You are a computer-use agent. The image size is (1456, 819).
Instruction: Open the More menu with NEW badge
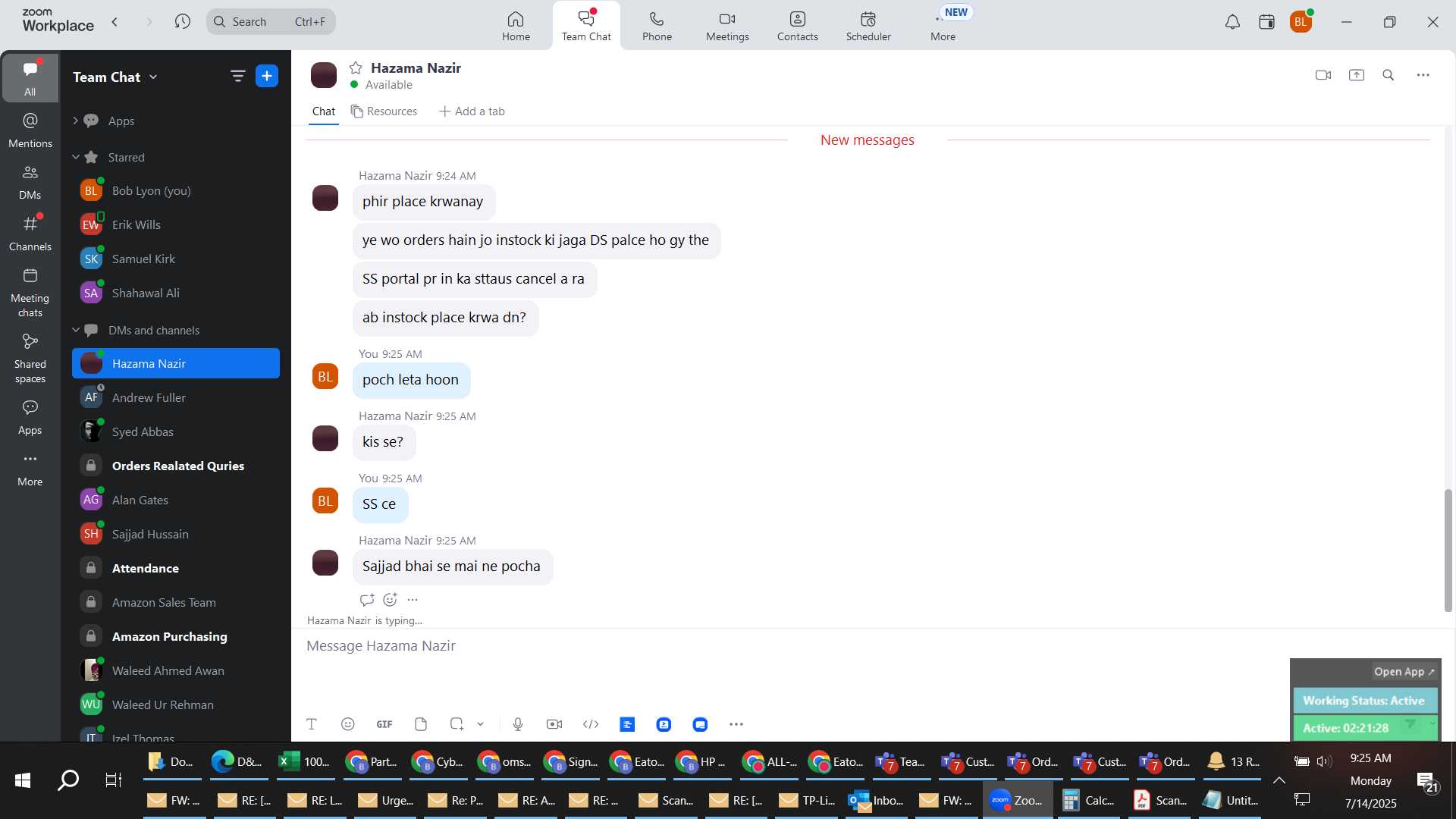point(943,26)
